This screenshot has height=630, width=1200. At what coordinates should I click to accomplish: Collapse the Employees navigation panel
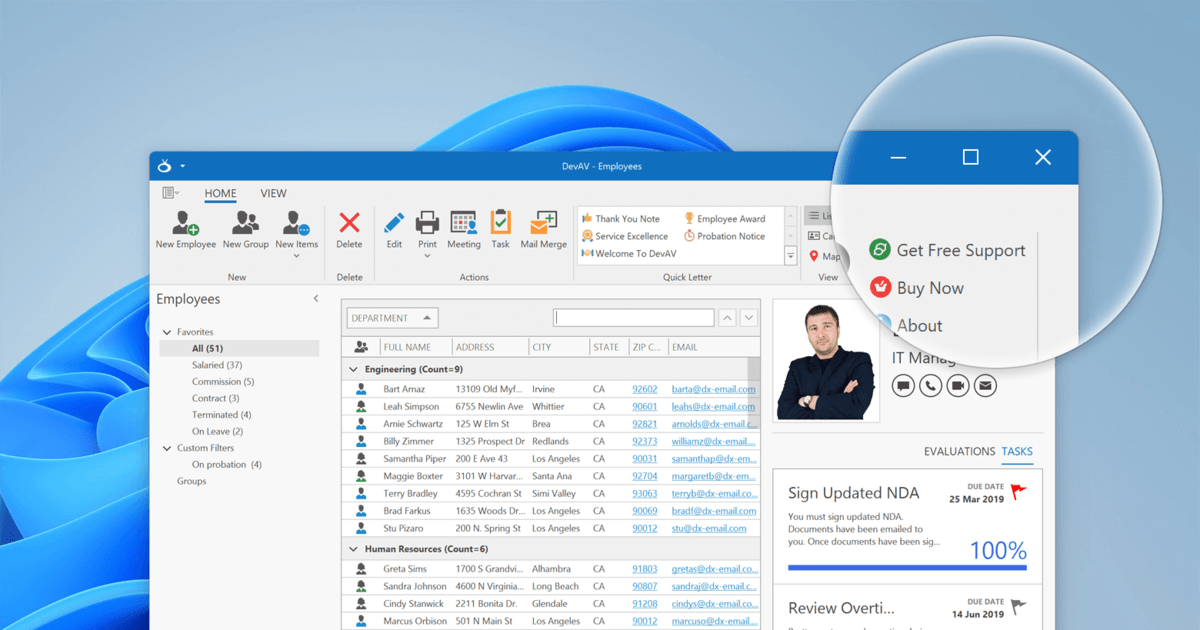click(316, 299)
